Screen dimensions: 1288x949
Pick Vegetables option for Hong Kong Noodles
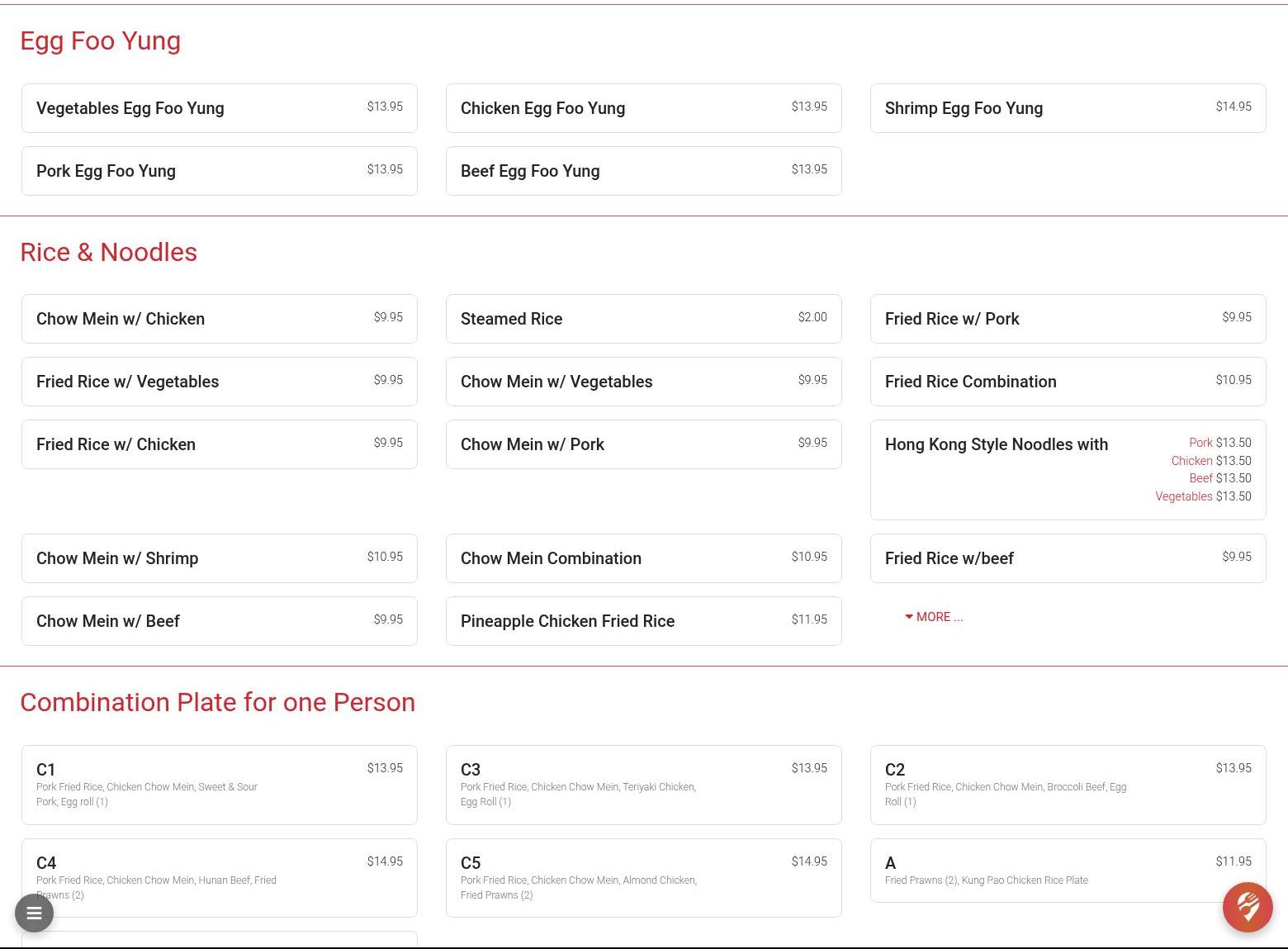1203,496
